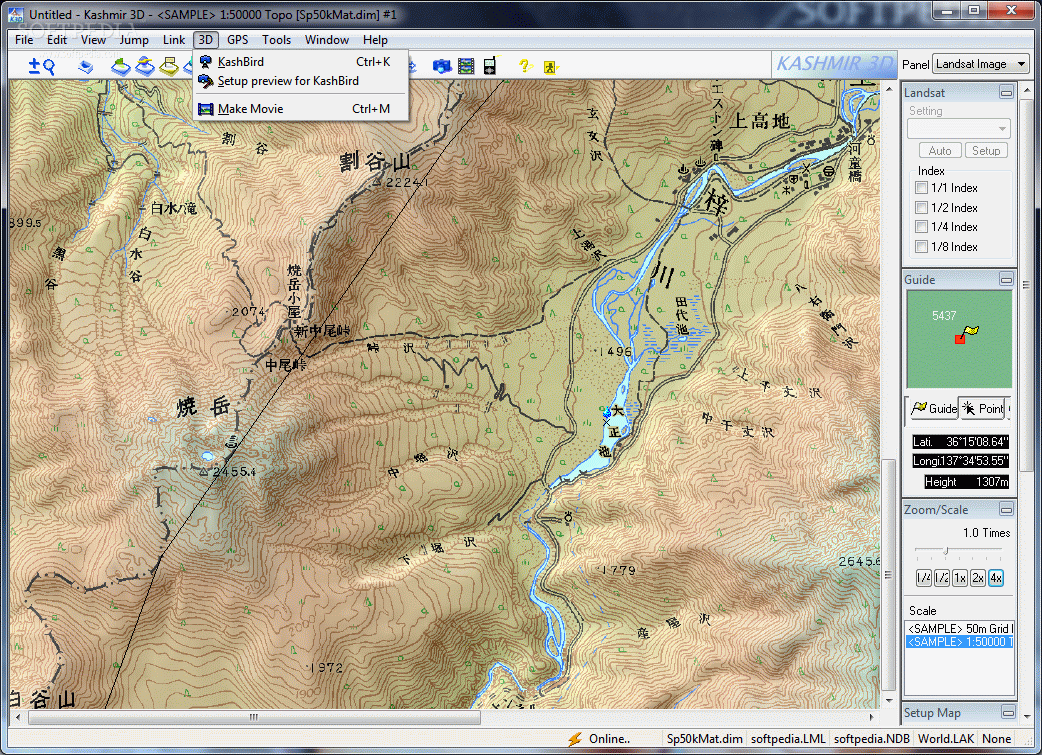
Task: Choose Make Movie from the 3D menu
Action: tap(300, 109)
